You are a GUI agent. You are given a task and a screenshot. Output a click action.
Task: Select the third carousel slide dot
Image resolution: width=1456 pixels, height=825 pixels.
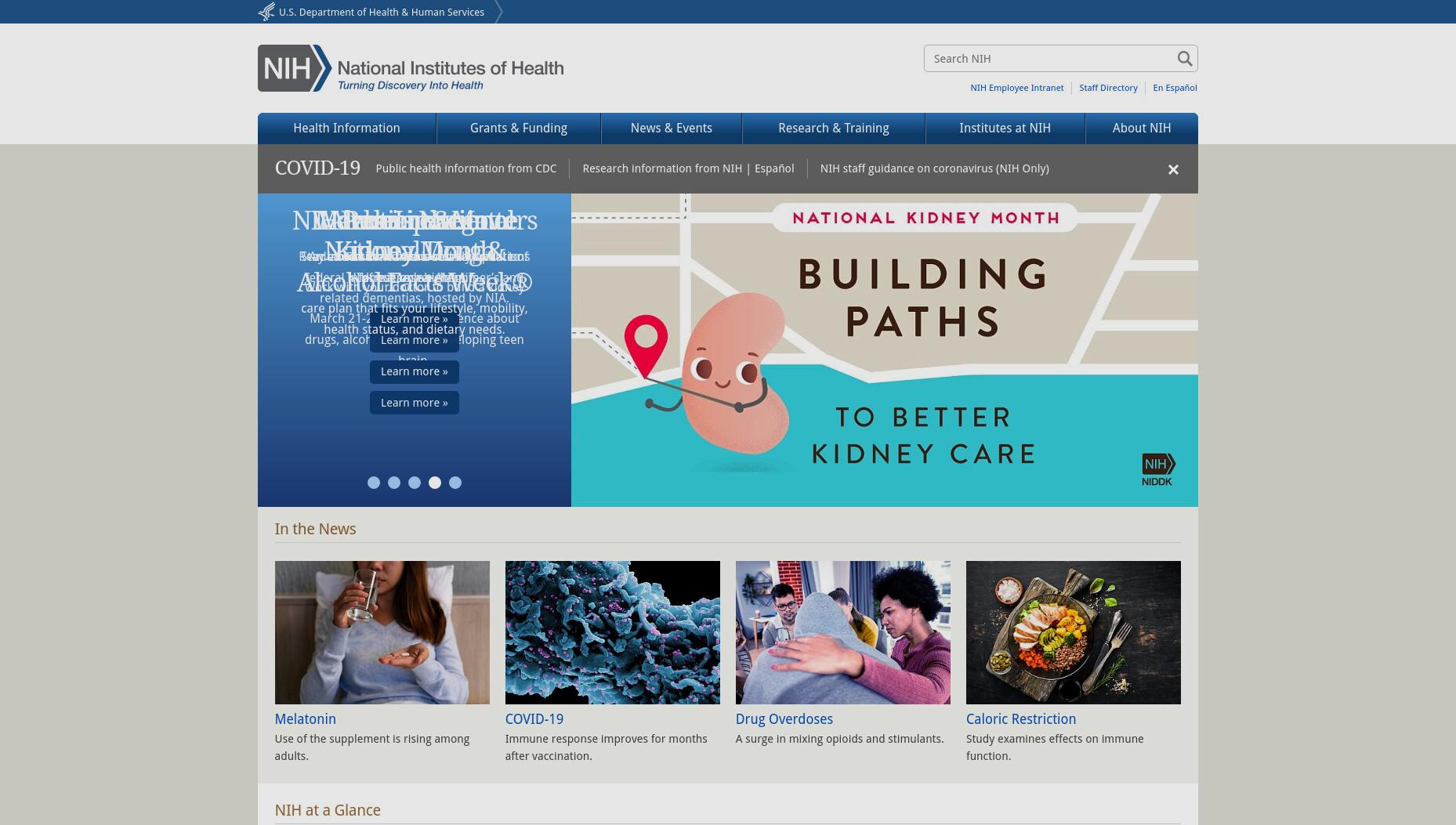[x=415, y=483]
